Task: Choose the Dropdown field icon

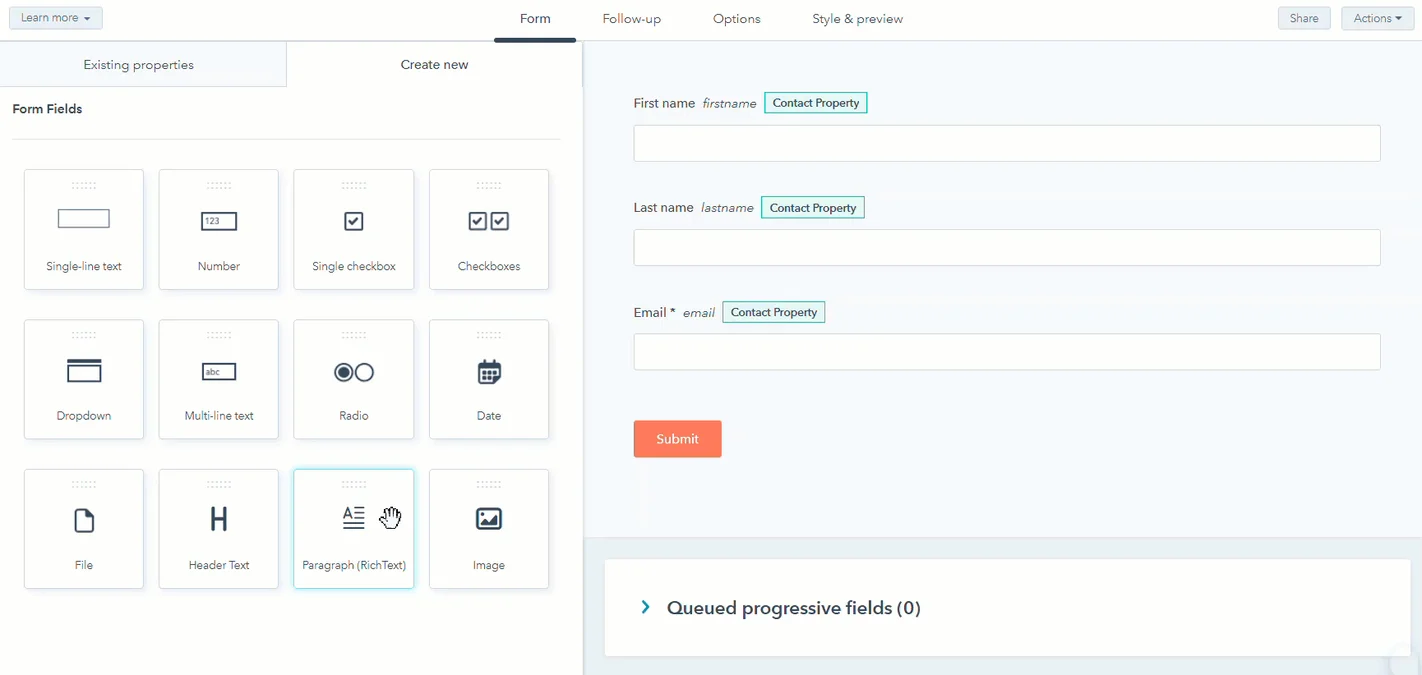Action: (x=84, y=379)
